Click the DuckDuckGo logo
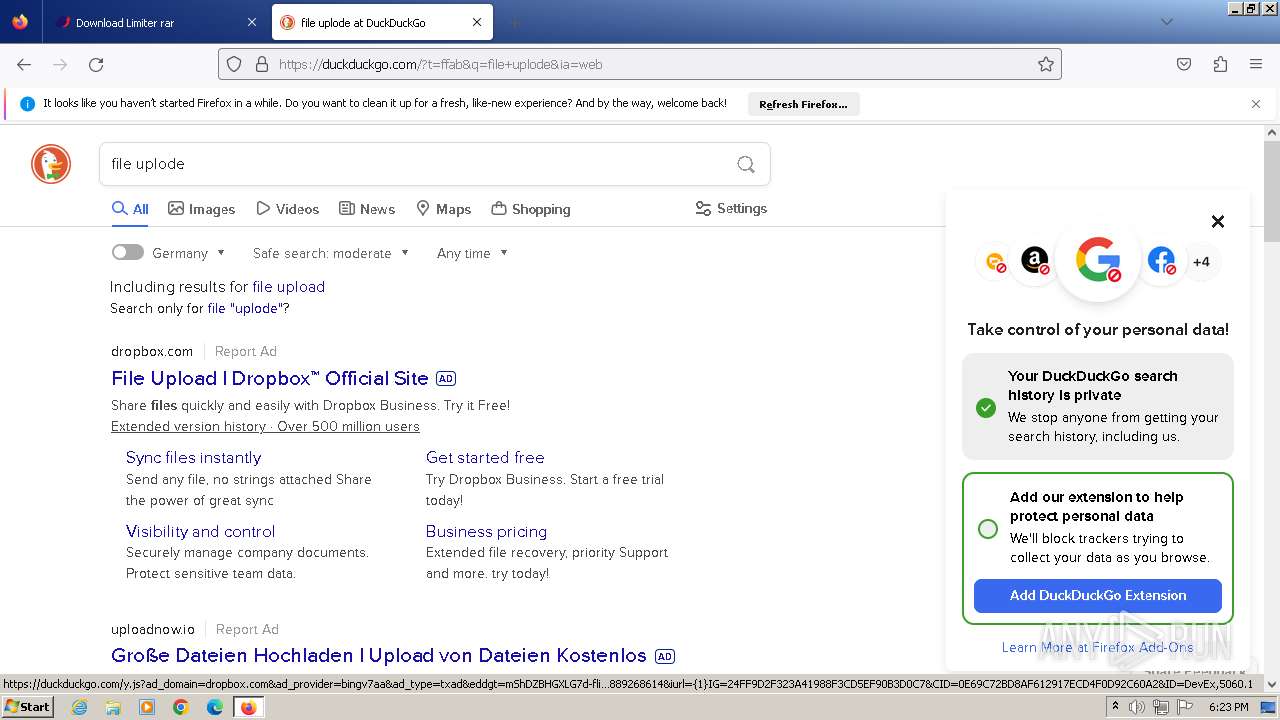Viewport: 1280px width, 720px height. point(51,164)
